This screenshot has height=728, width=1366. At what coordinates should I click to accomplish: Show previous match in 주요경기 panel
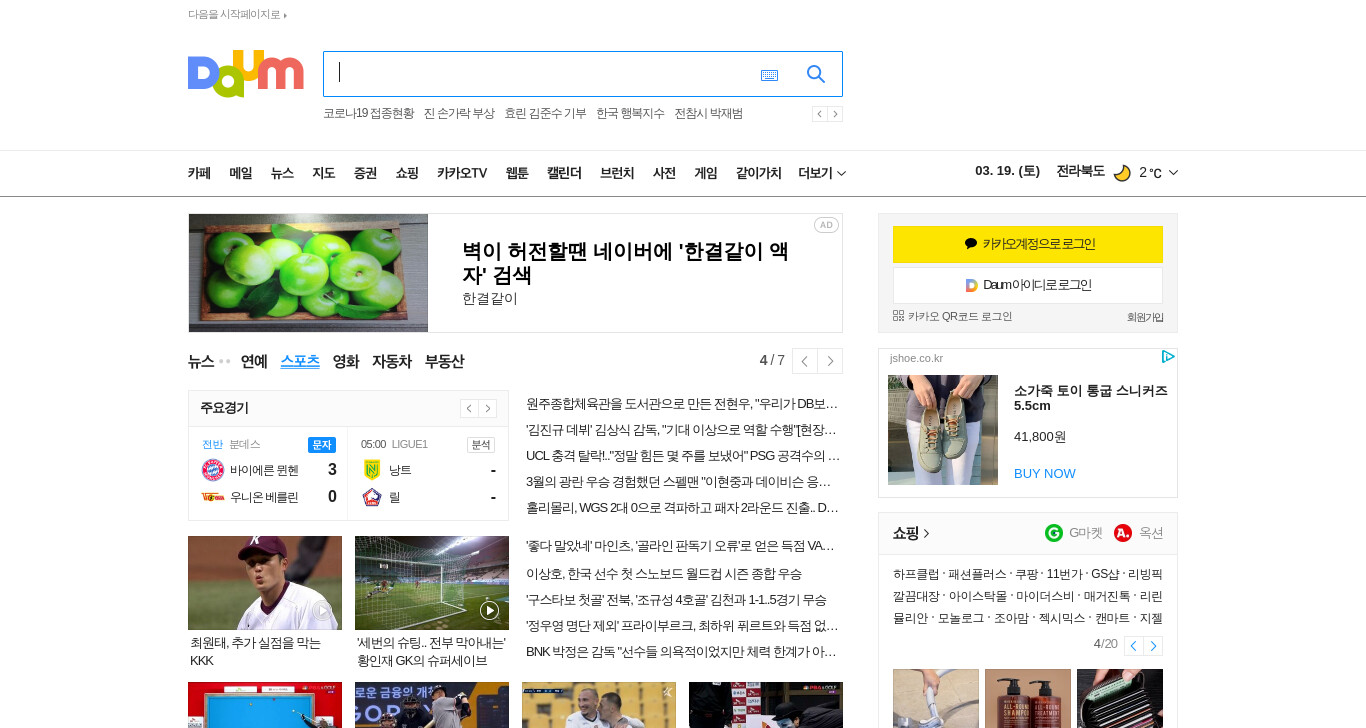coord(469,408)
